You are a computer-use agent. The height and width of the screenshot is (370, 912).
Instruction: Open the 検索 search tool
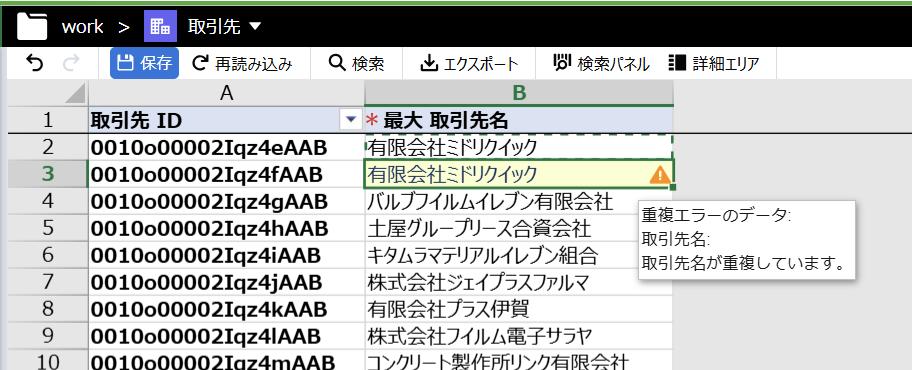pyautogui.click(x=357, y=63)
